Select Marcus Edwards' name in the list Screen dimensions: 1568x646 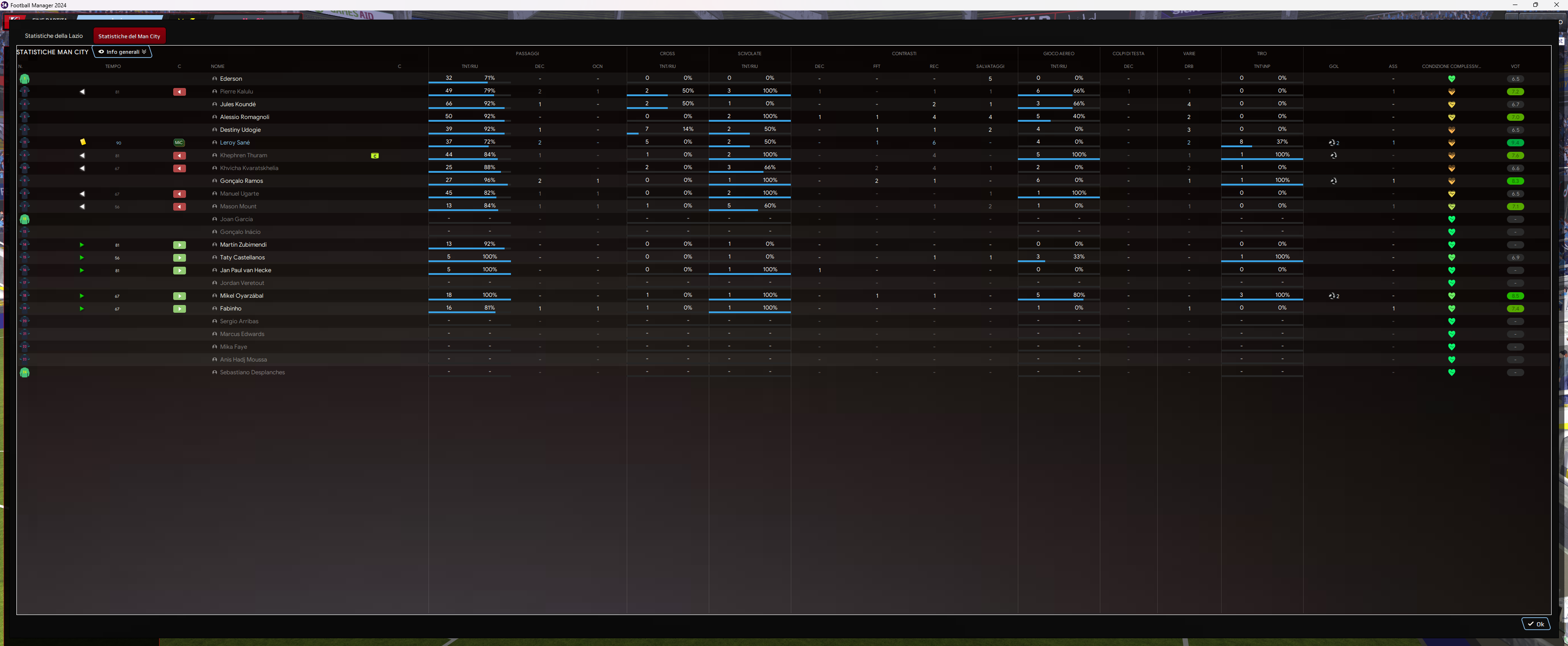[242, 335]
